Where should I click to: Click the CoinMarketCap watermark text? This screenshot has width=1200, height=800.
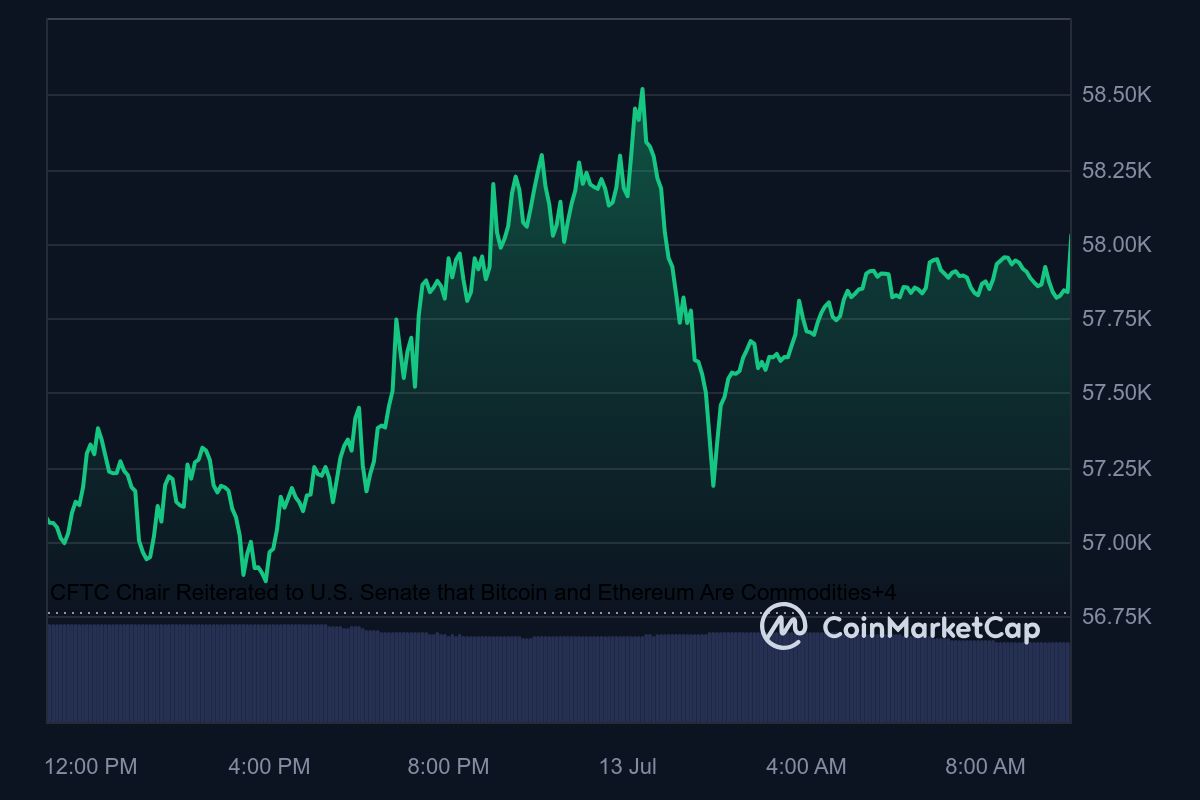coord(930,628)
